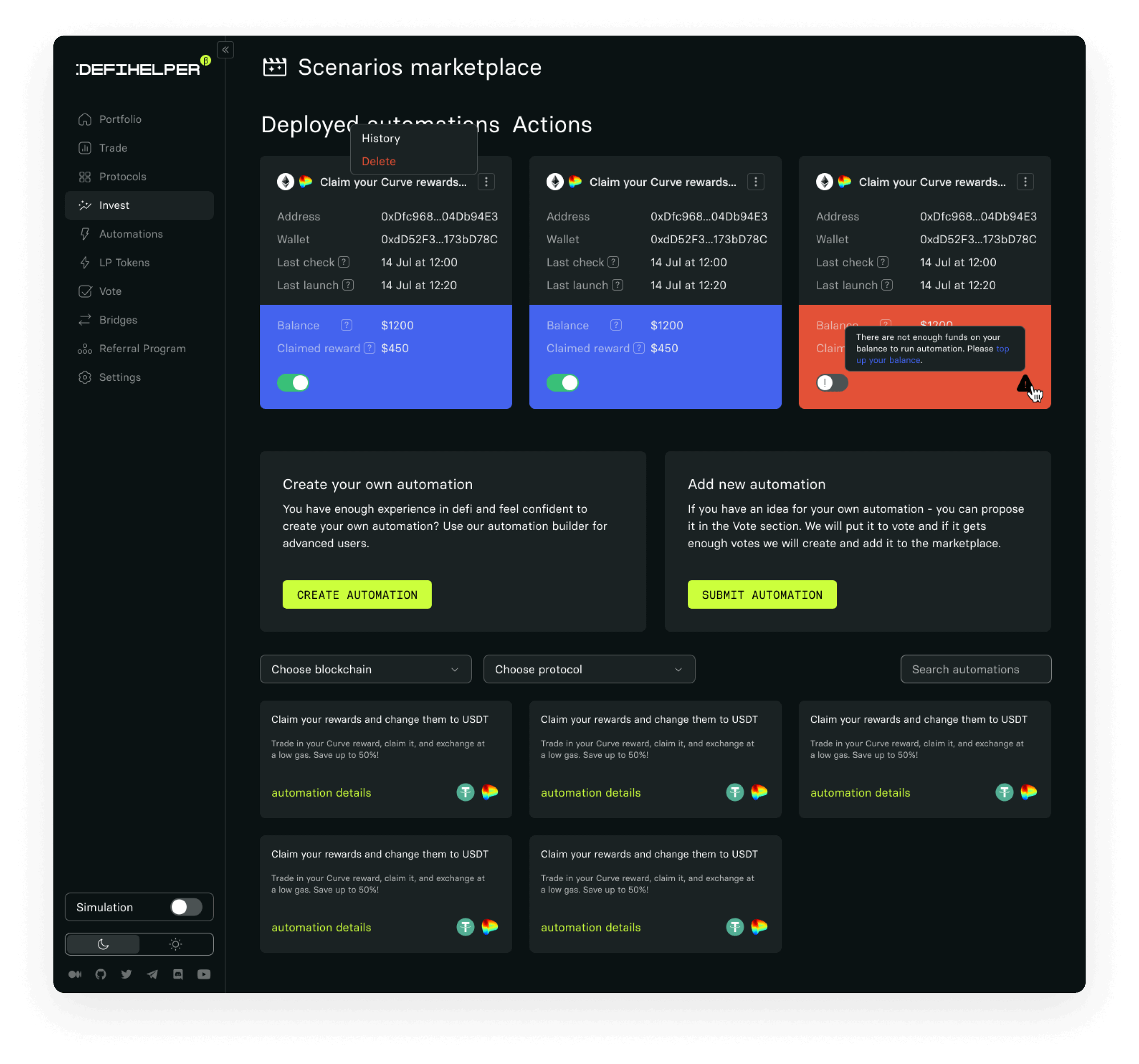Open Bridges in the sidebar
This screenshot has height=1064, width=1139.
[139, 319]
